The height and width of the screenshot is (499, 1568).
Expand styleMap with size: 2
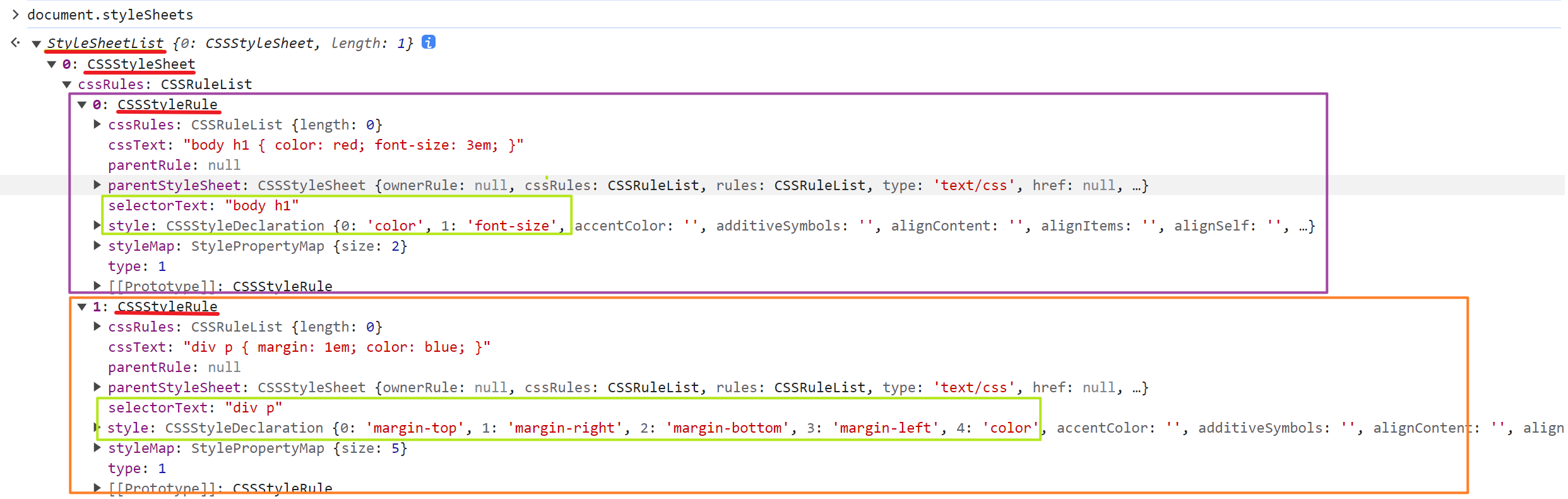(97, 246)
